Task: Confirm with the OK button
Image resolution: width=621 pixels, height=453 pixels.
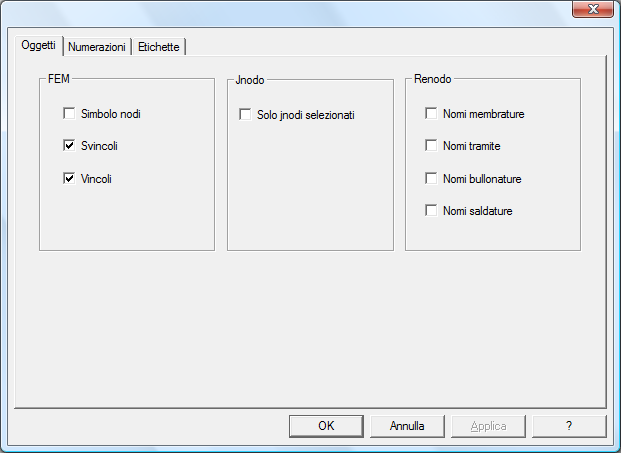Action: pyautogui.click(x=326, y=426)
